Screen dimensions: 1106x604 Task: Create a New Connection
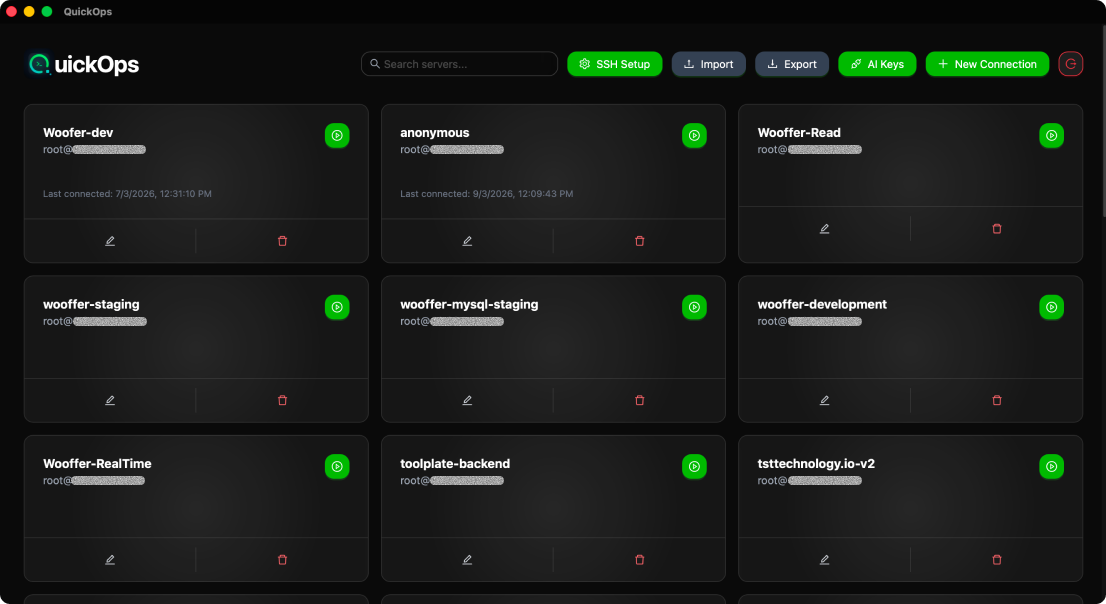tap(987, 64)
